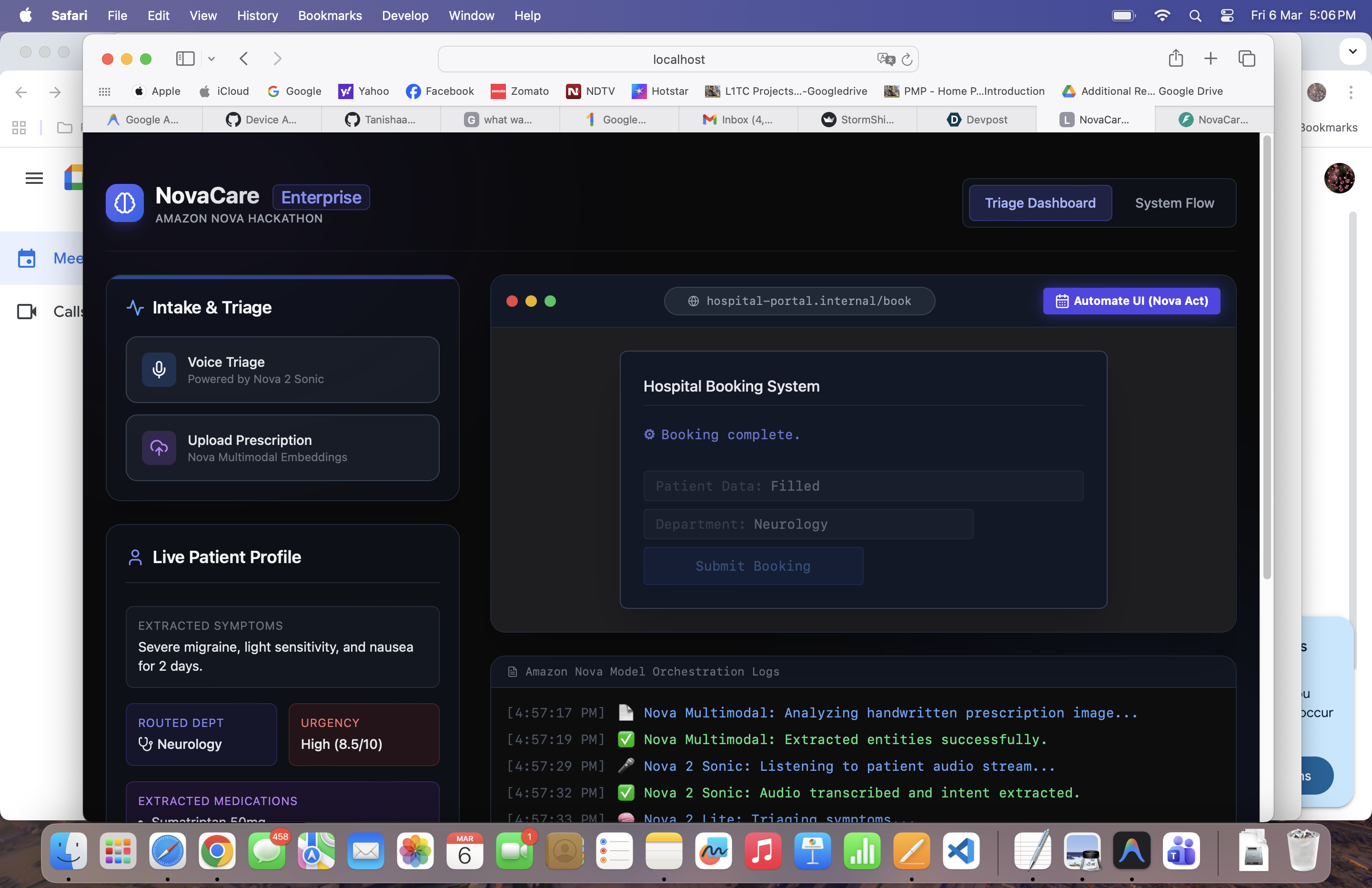1372x888 pixels.
Task: Open Visual Studio Code from the Dock
Action: pyautogui.click(x=960, y=851)
